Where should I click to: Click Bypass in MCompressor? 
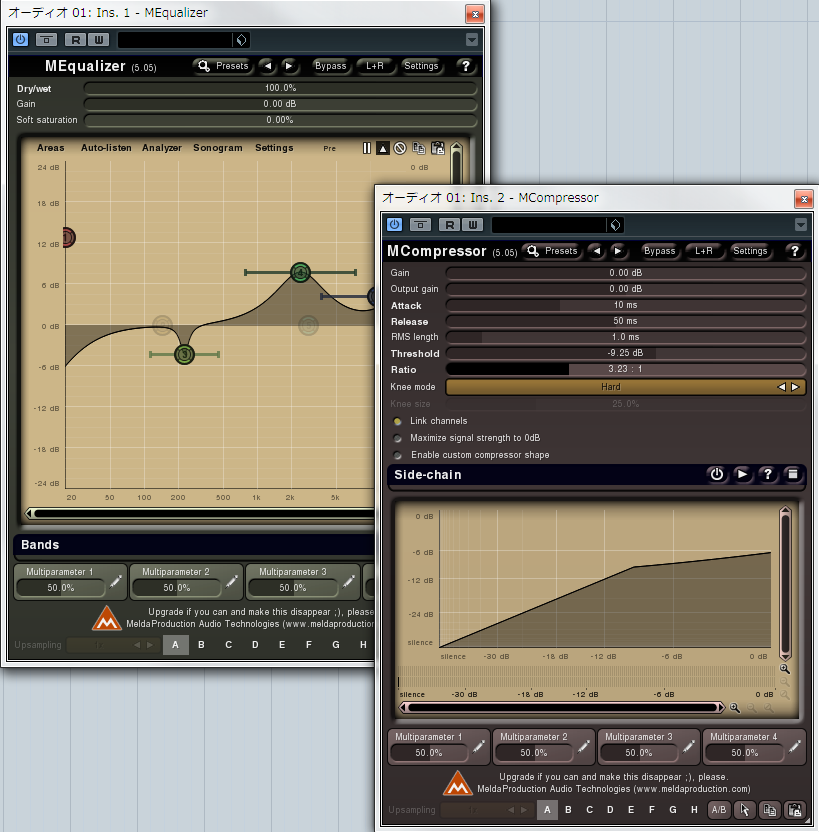click(659, 251)
